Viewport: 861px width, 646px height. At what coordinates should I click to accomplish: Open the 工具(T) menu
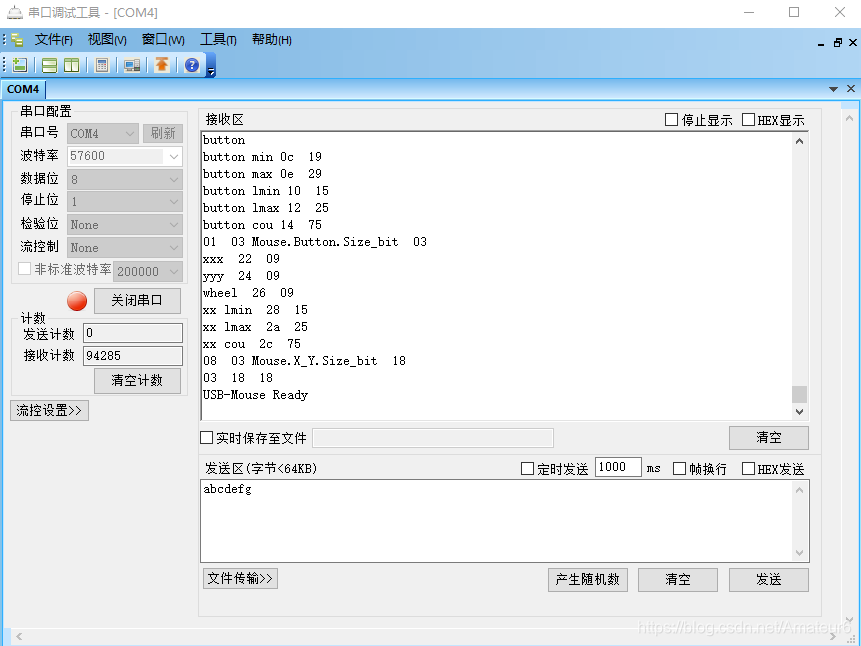click(218, 40)
